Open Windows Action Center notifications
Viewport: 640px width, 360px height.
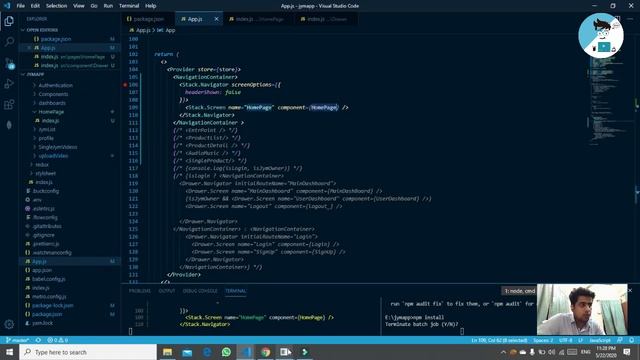point(627,352)
